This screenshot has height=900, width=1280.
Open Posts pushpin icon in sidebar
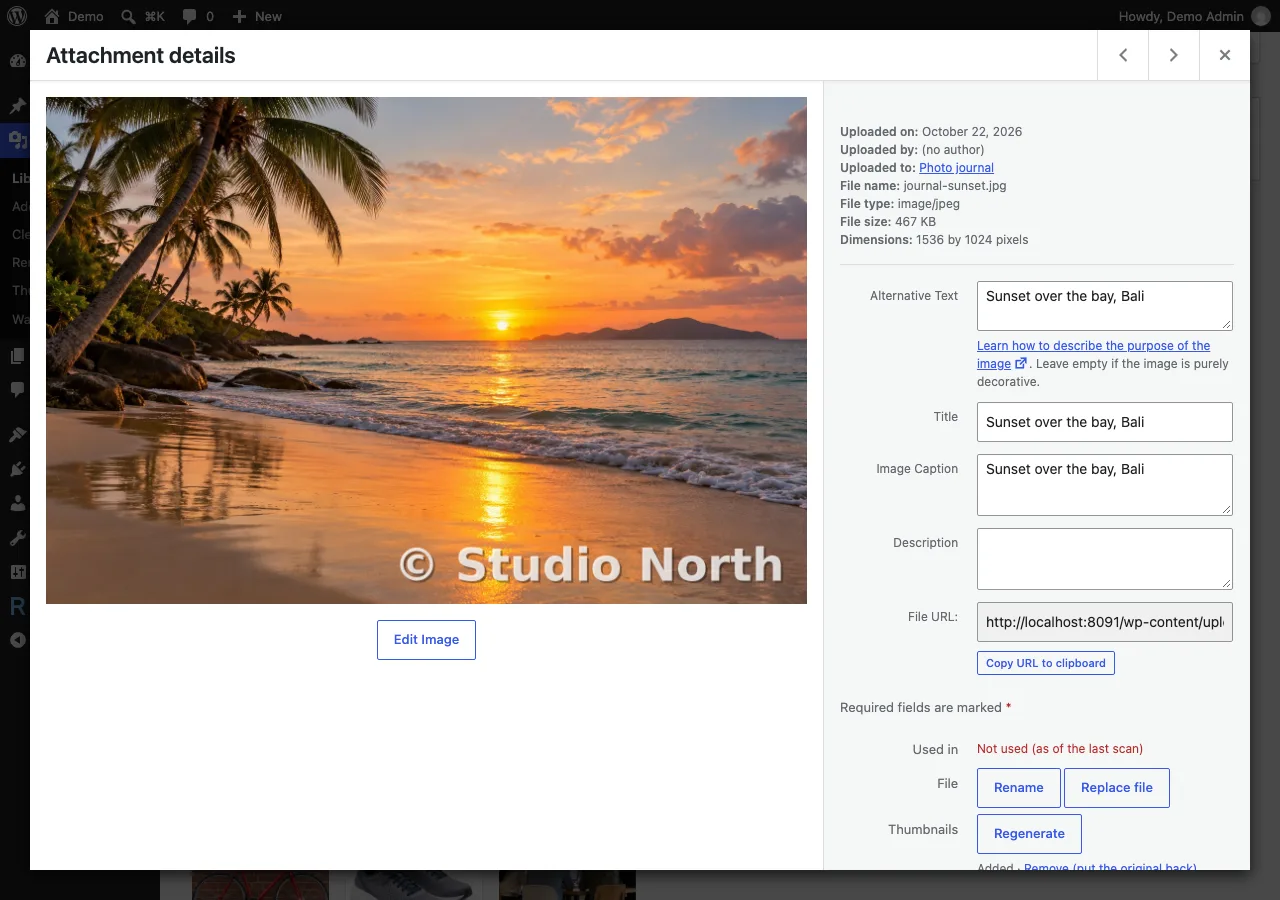point(17,105)
